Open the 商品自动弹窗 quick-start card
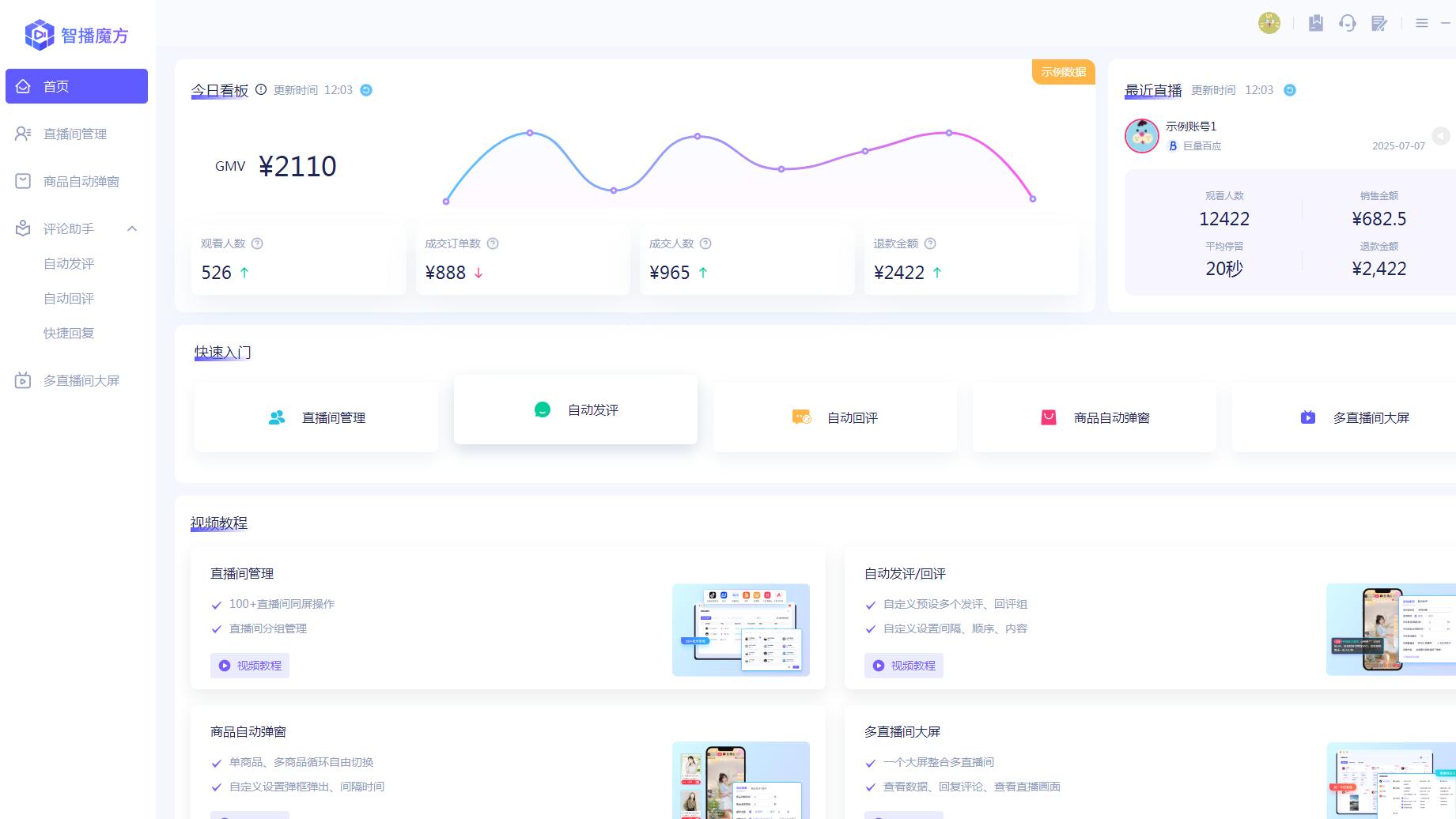The image size is (1456, 819). click(x=1095, y=417)
